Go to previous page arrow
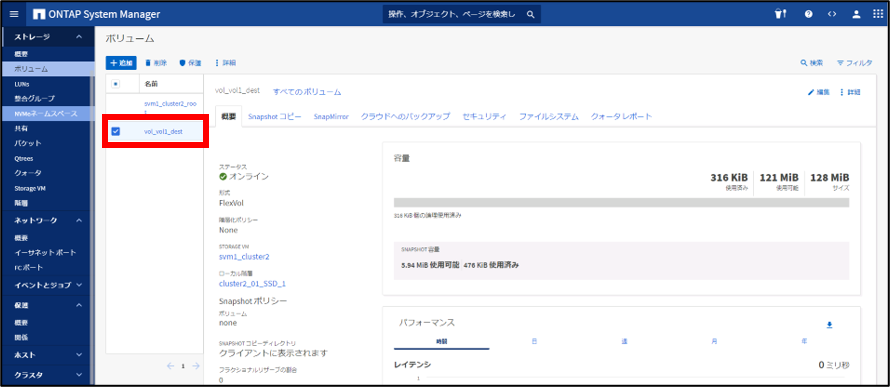The height and width of the screenshot is (387, 890). 170,366
